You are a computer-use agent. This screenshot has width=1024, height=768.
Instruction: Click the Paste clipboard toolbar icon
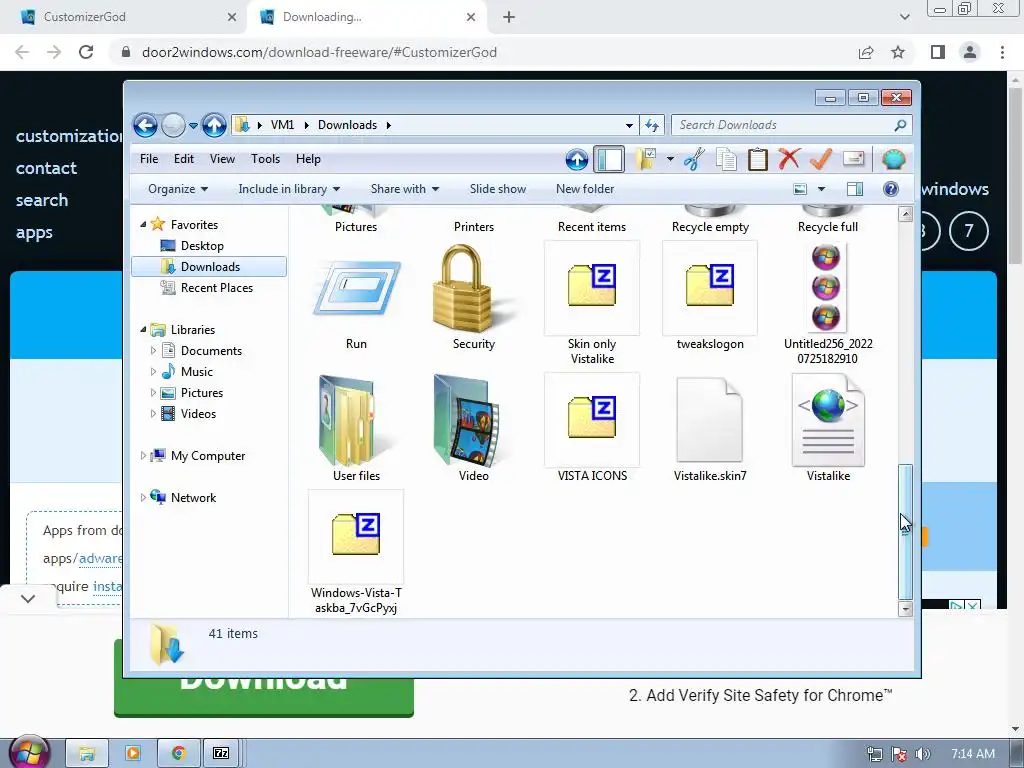[758, 159]
